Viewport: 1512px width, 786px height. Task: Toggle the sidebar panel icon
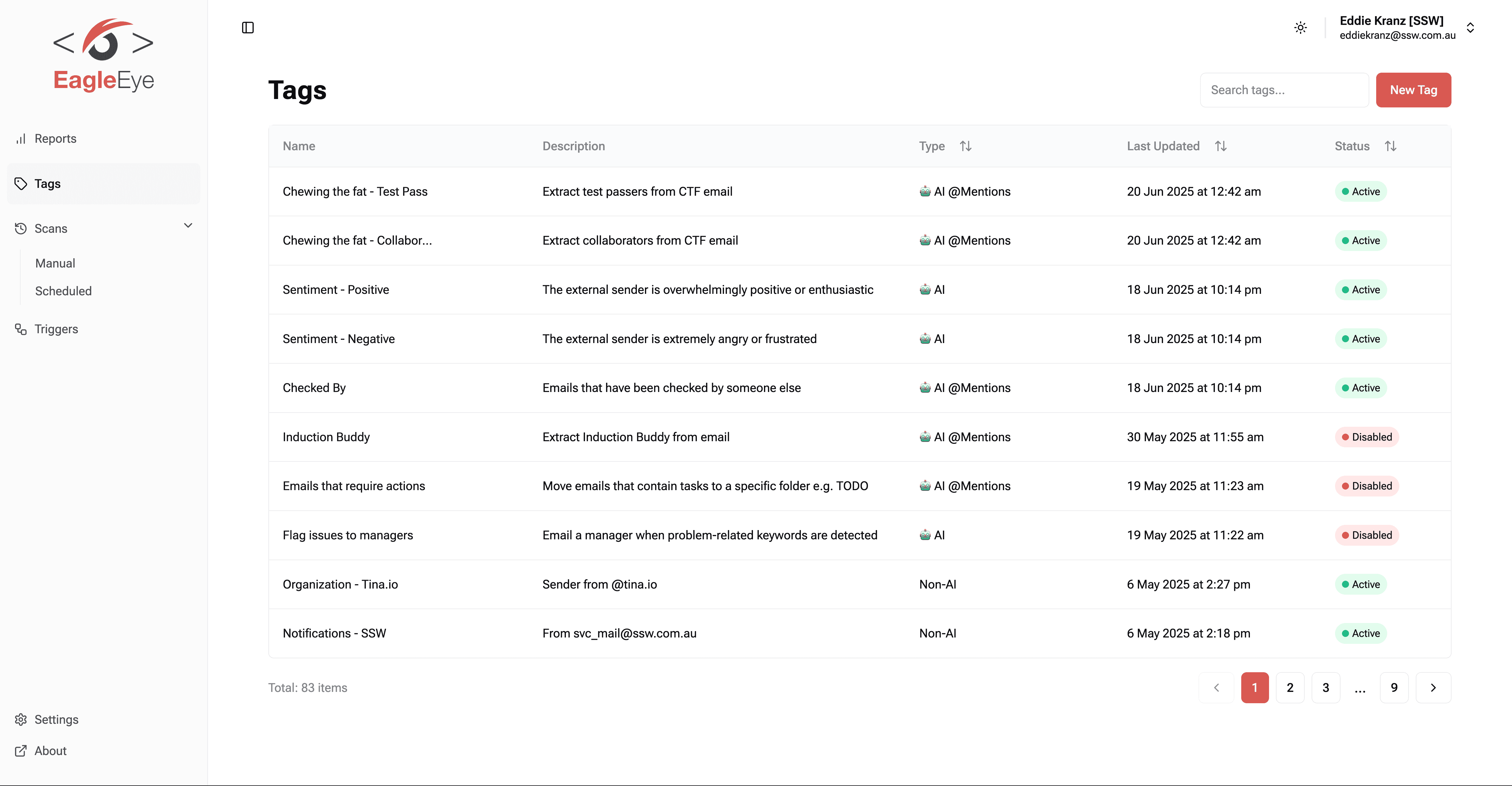[248, 28]
